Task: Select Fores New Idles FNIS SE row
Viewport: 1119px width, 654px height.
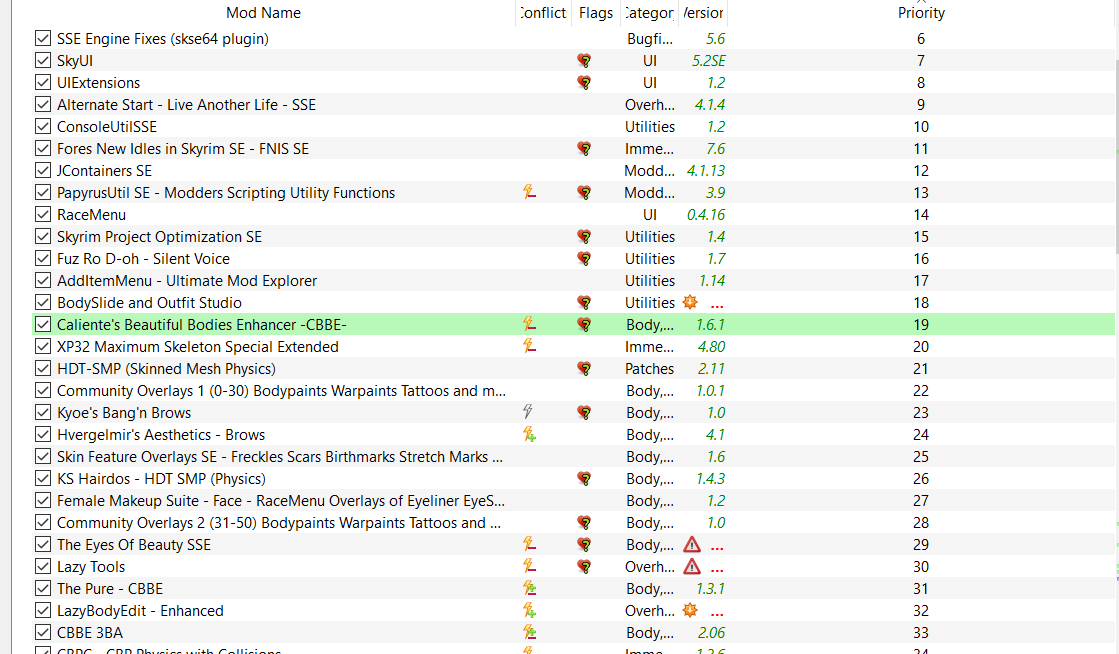Action: (573, 149)
